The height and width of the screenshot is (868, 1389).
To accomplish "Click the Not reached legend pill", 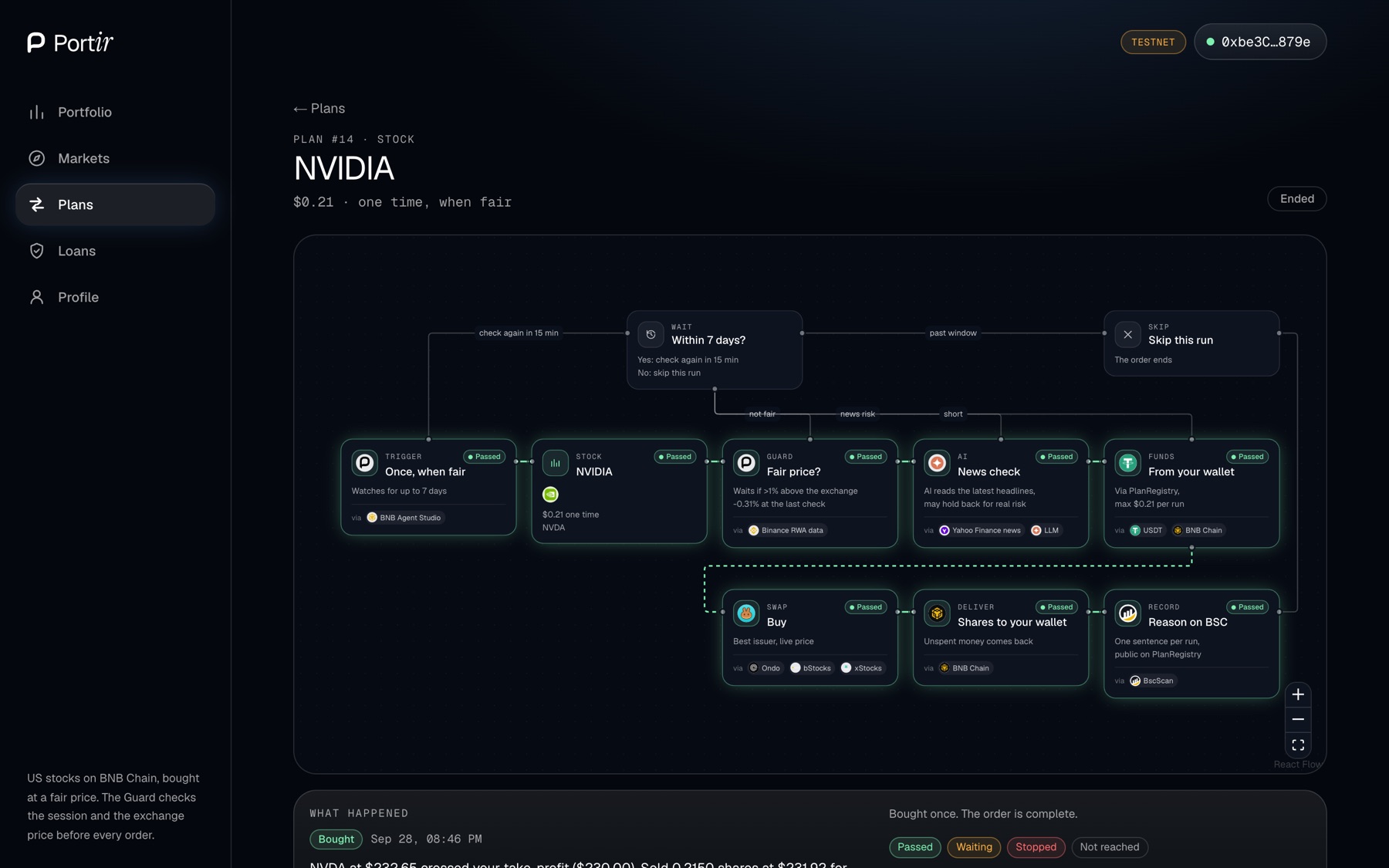I will pyautogui.click(x=1110, y=847).
